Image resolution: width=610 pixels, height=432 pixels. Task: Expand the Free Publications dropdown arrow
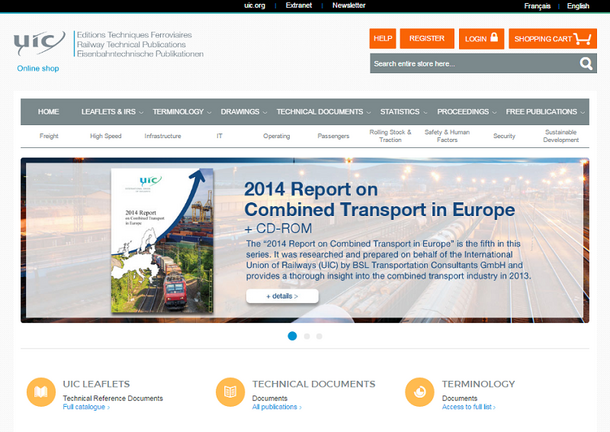[x=583, y=112]
